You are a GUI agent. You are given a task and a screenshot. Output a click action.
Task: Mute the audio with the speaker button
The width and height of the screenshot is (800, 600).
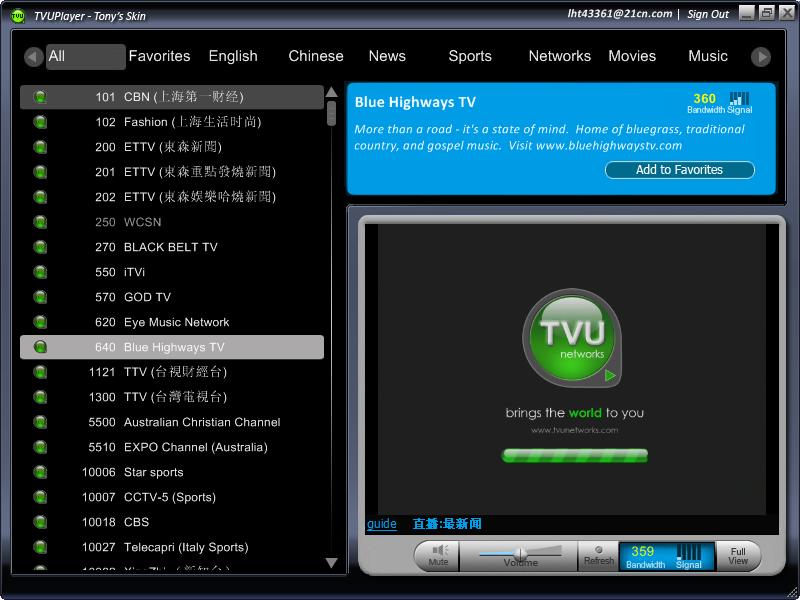pos(438,556)
